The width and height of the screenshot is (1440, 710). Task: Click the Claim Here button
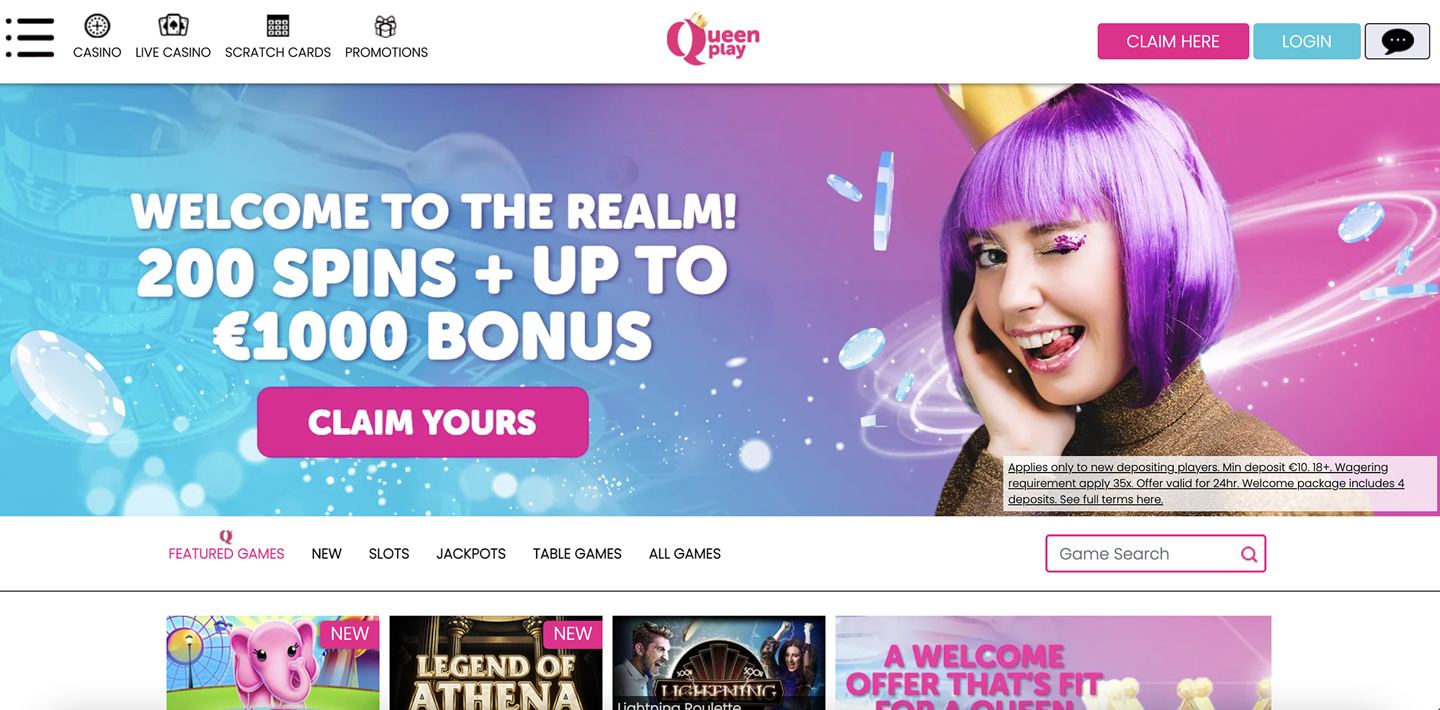click(1173, 41)
